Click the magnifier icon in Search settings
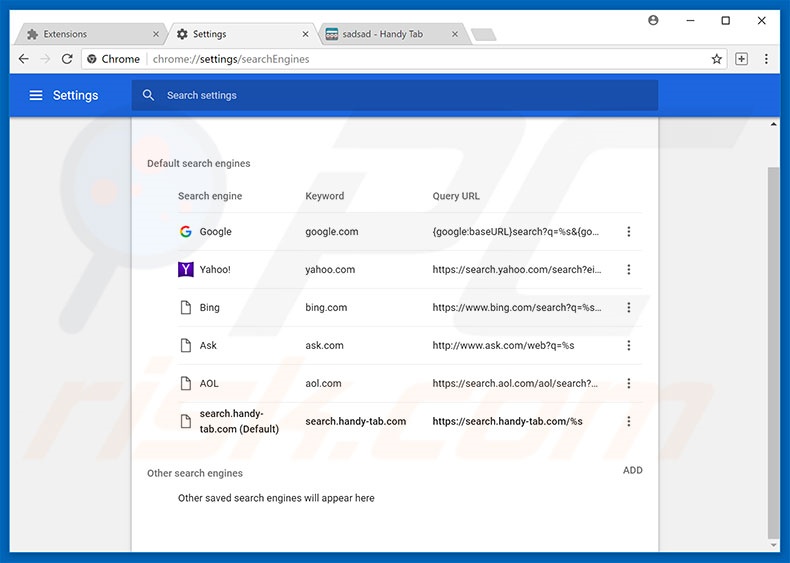The height and width of the screenshot is (563, 790). point(148,95)
